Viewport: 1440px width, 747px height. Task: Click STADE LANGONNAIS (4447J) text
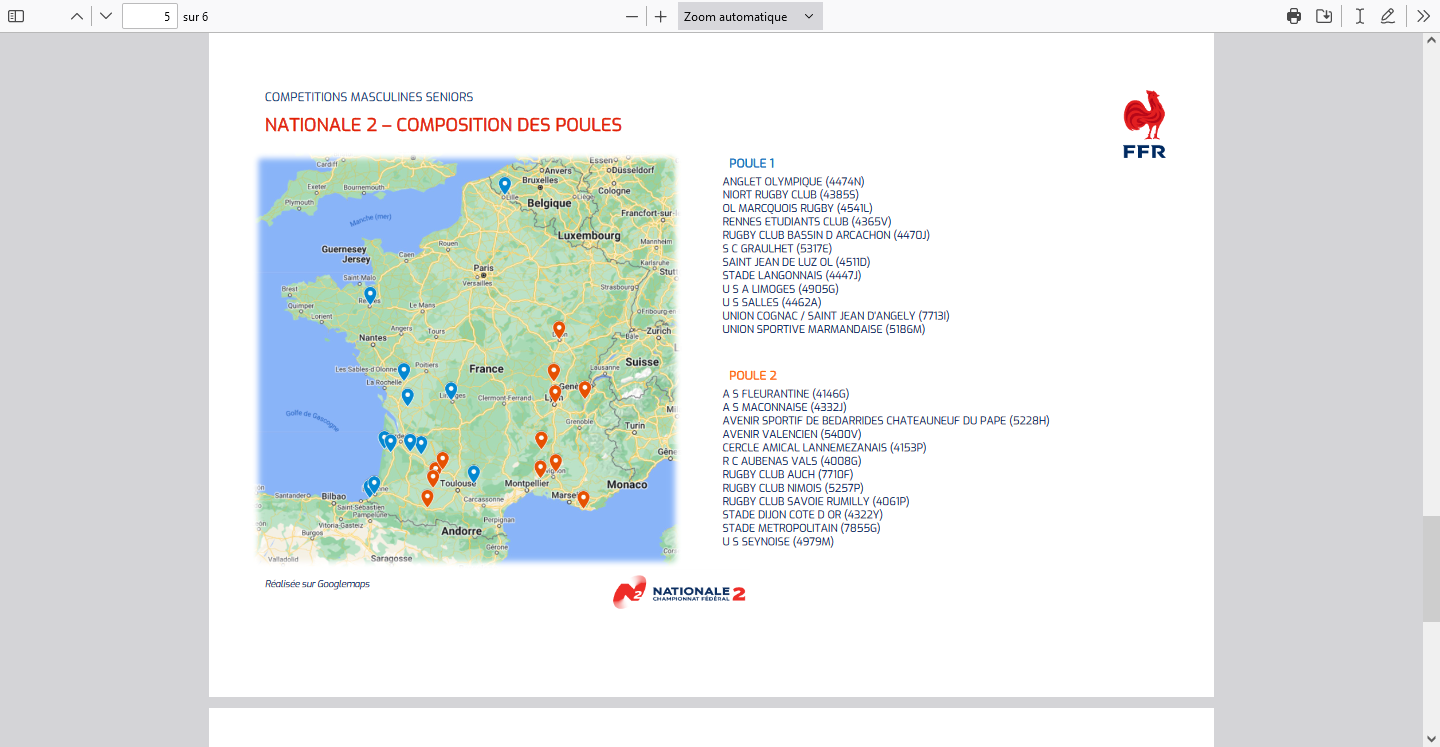(x=792, y=276)
